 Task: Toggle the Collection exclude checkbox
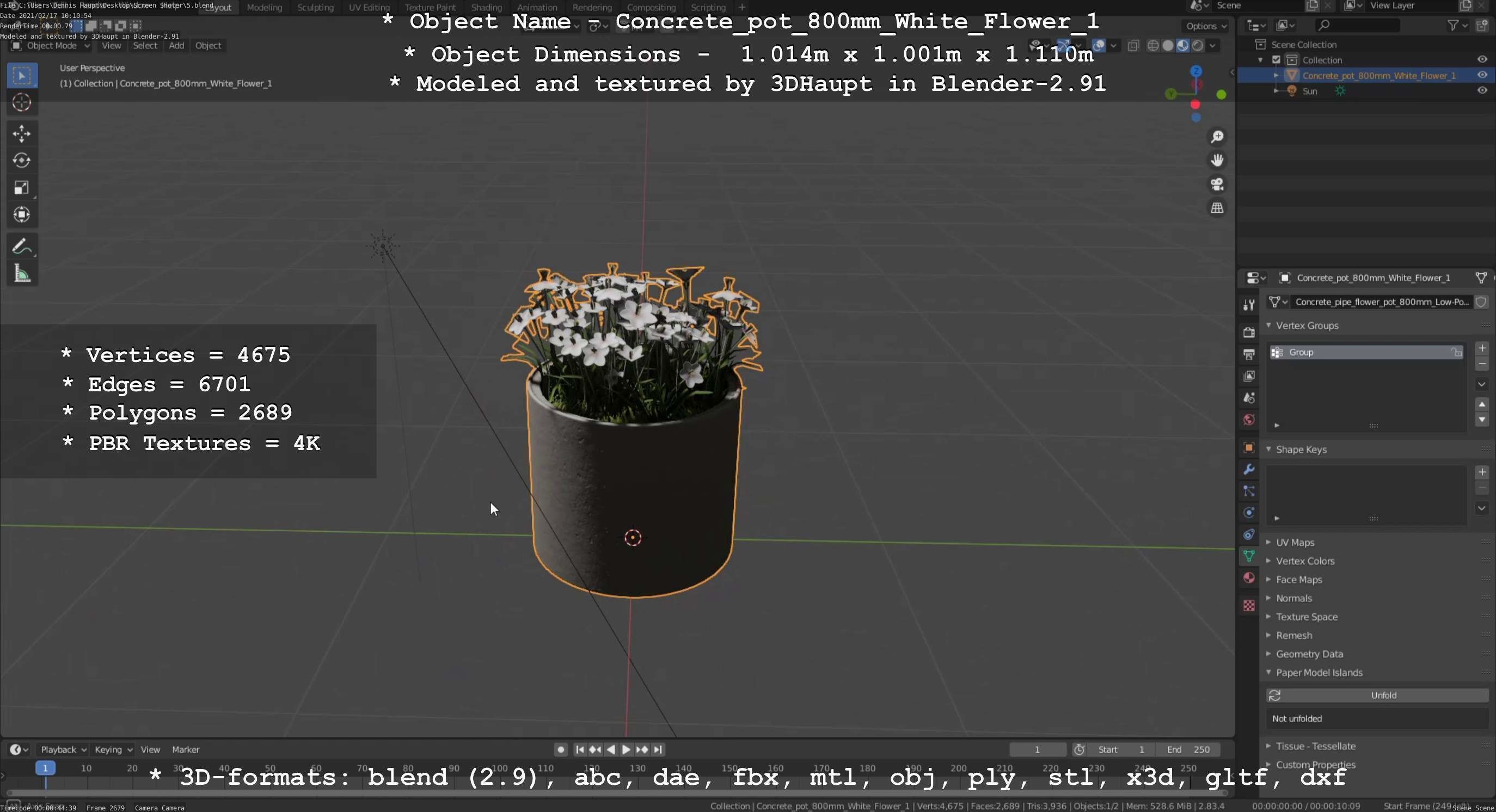(1276, 60)
